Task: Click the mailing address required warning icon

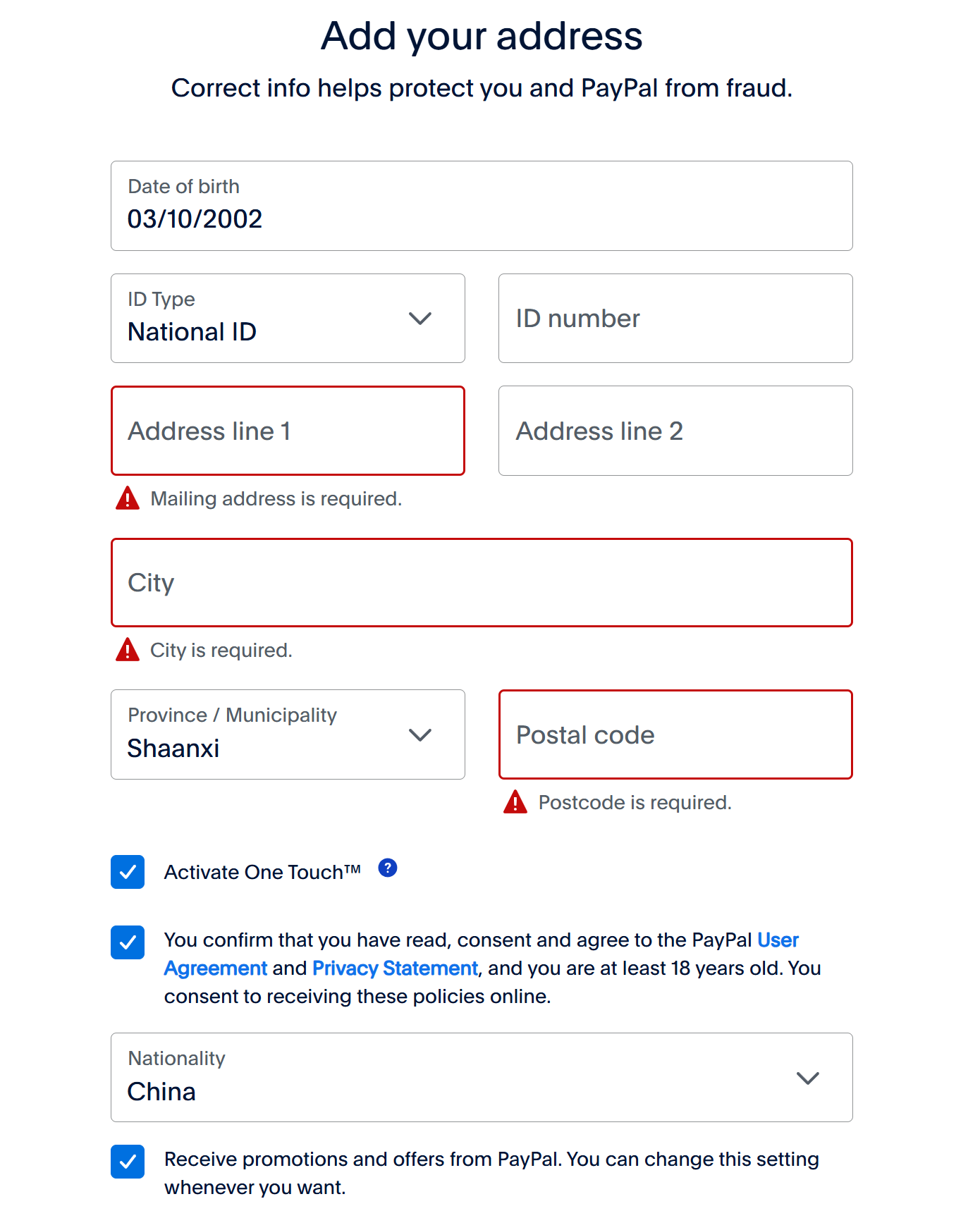Action: (x=128, y=498)
